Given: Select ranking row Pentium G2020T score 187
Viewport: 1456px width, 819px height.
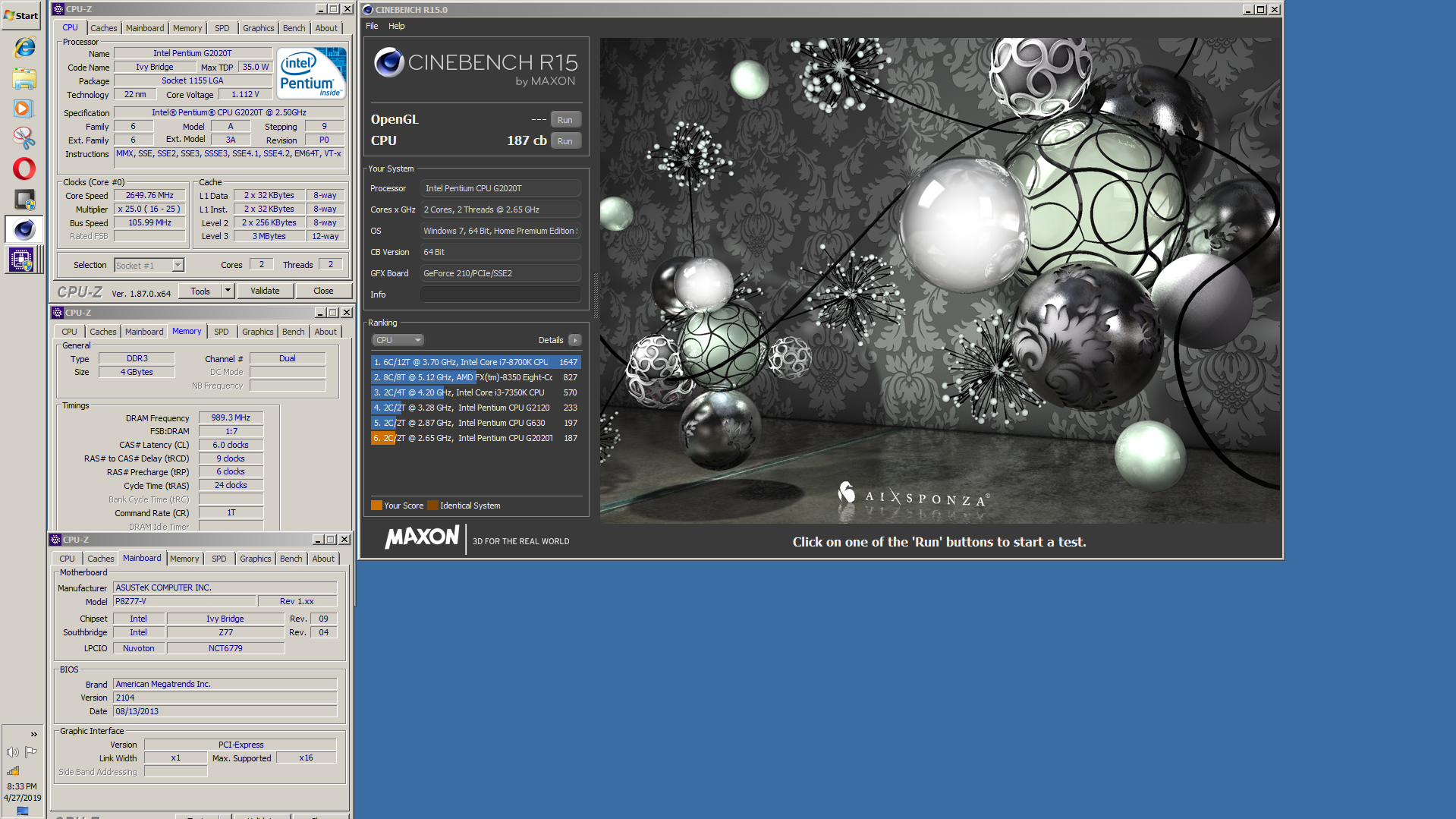Looking at the screenshot, I should coord(476,438).
